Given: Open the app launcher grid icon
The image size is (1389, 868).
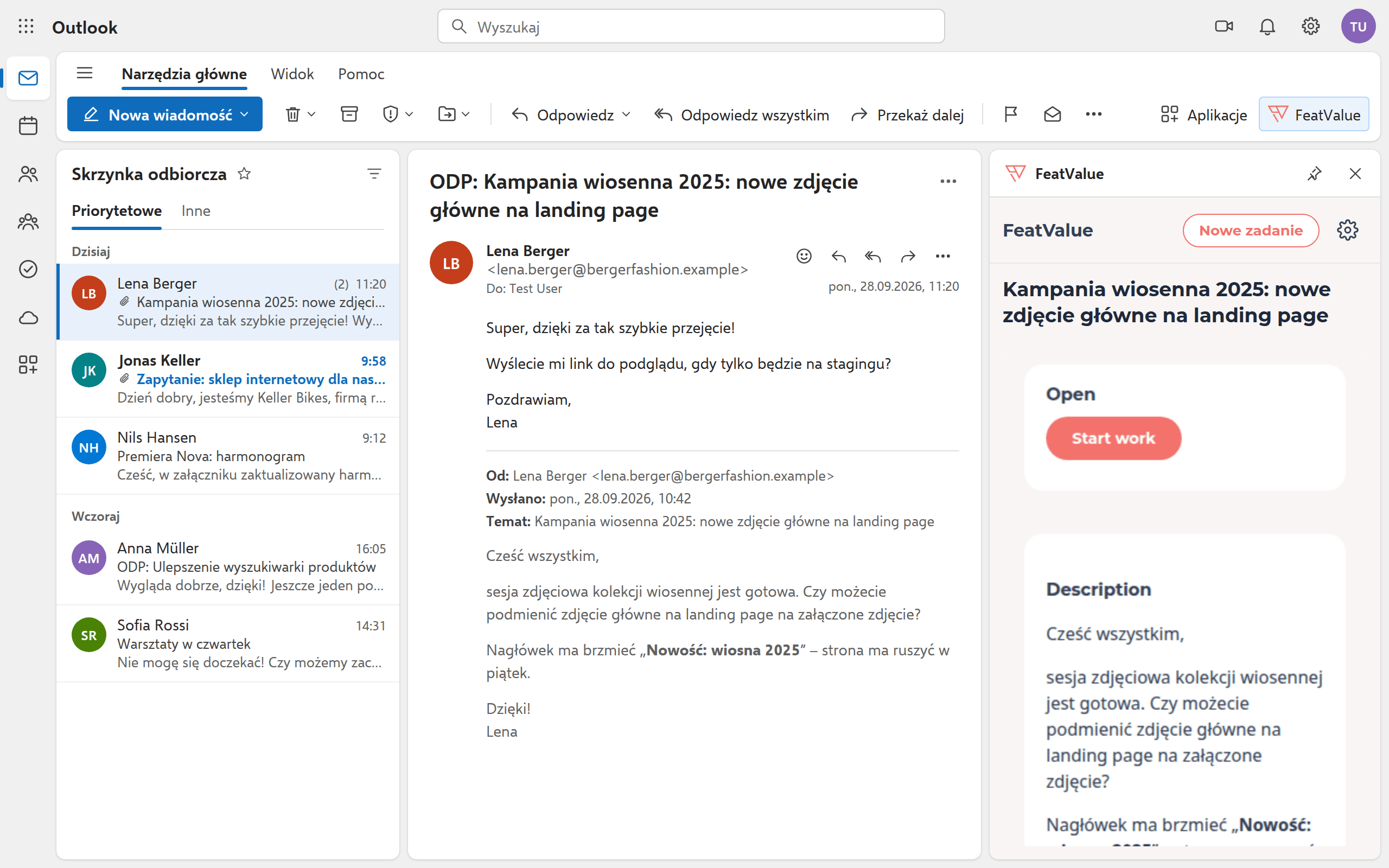Looking at the screenshot, I should click(x=26, y=27).
